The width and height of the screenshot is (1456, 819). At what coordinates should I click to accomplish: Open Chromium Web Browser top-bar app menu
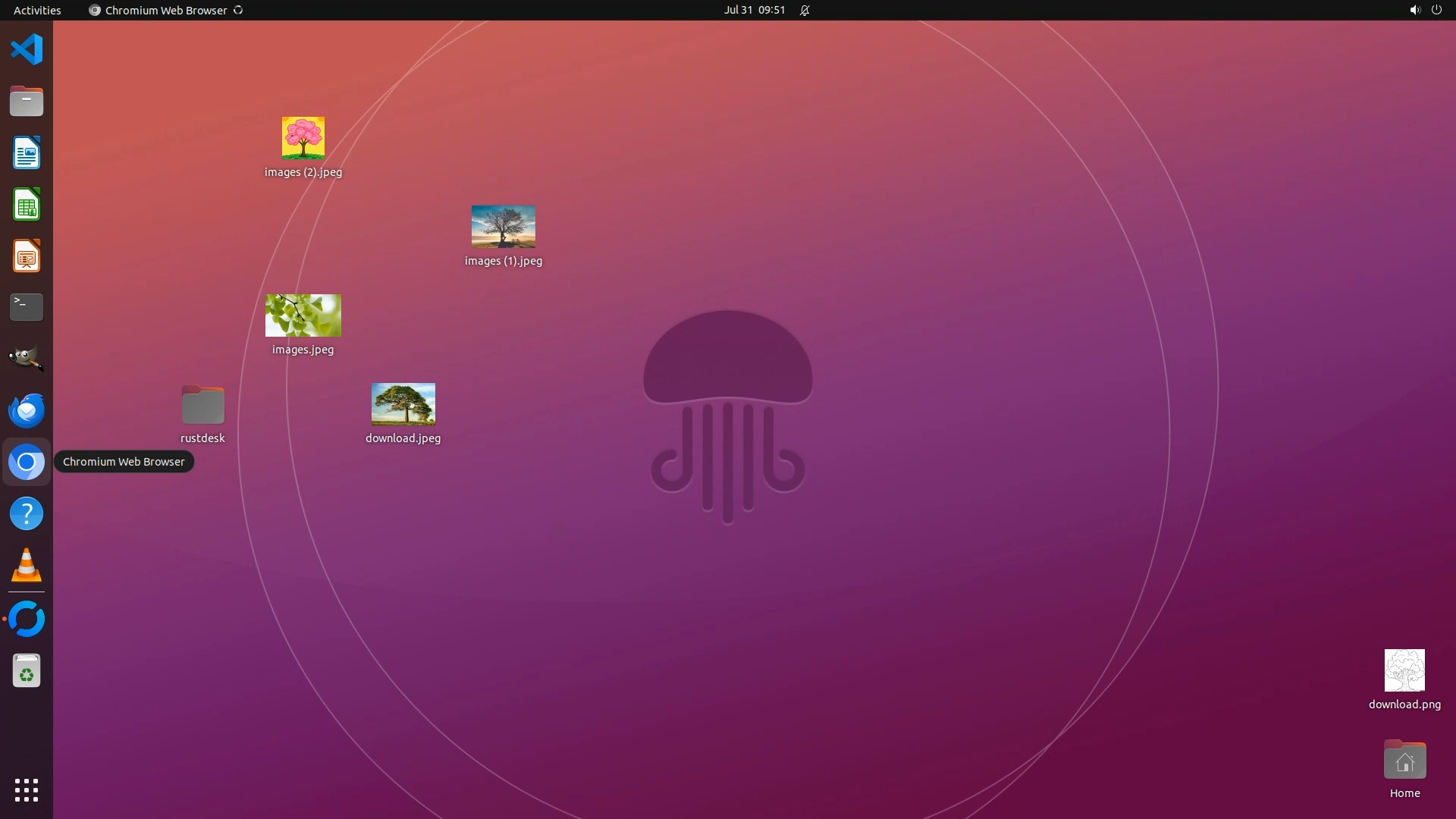(165, 10)
